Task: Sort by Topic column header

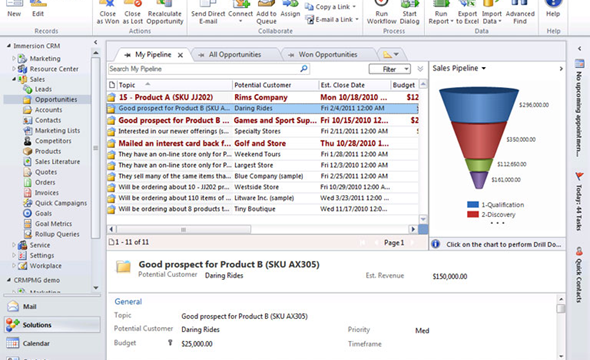Action: [x=174, y=85]
